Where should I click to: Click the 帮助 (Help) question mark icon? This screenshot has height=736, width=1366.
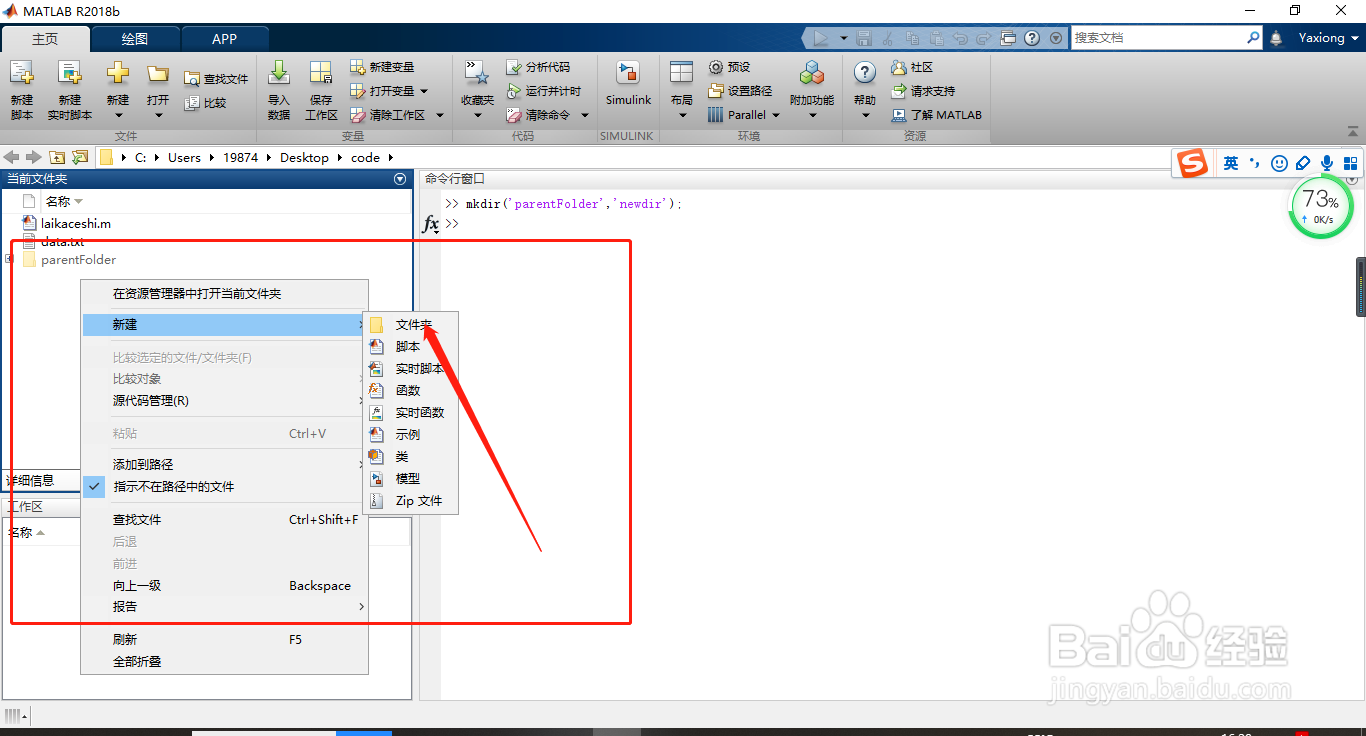865,72
